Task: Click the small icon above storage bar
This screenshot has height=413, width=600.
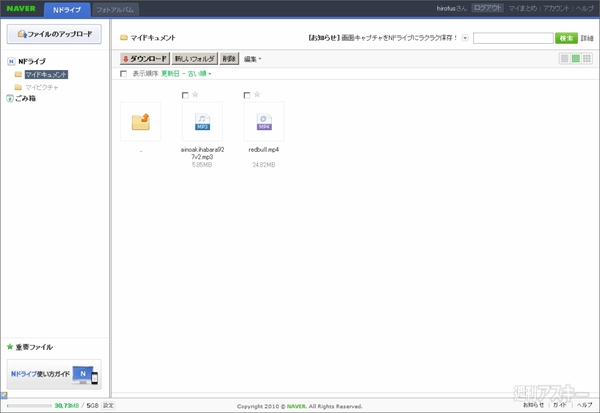Action: click(x=3, y=395)
